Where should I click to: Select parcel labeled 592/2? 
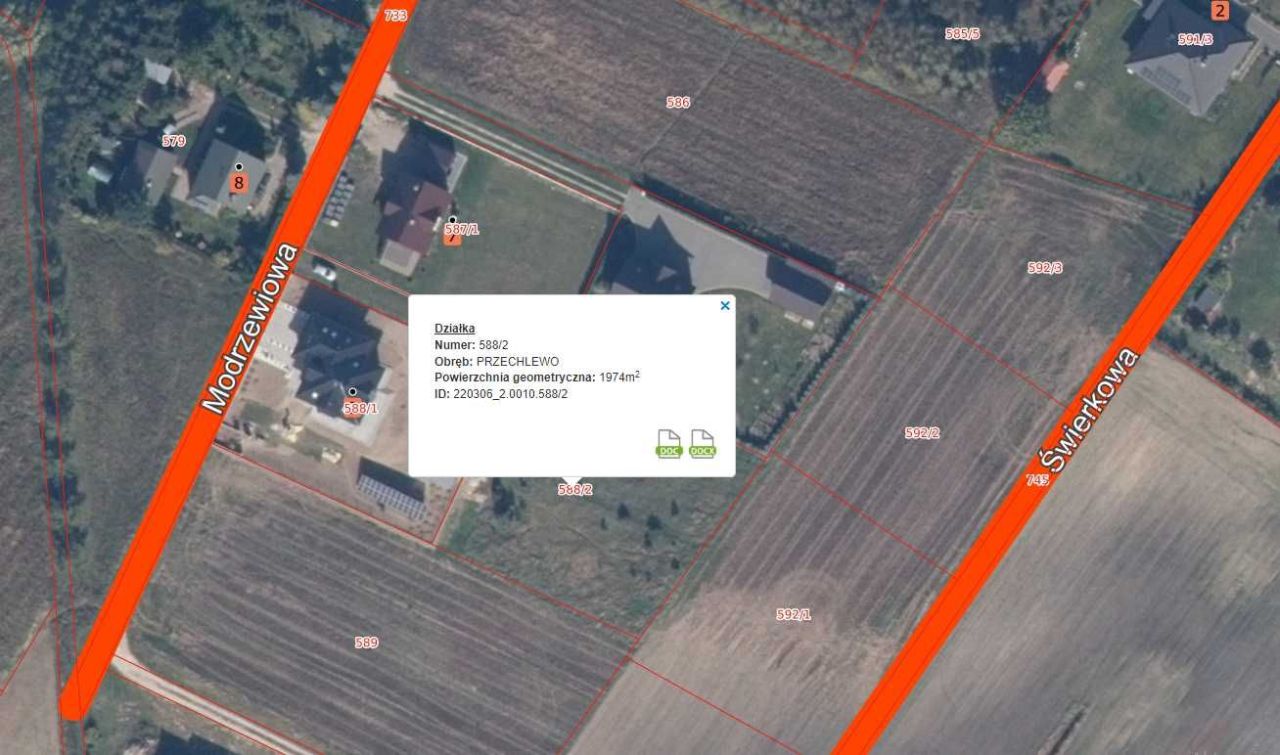click(x=922, y=432)
